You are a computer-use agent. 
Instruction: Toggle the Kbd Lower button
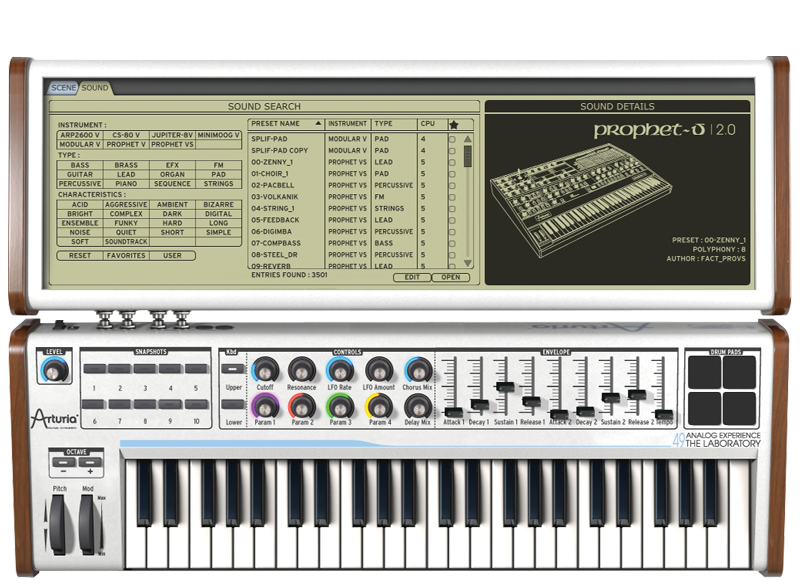[233, 404]
